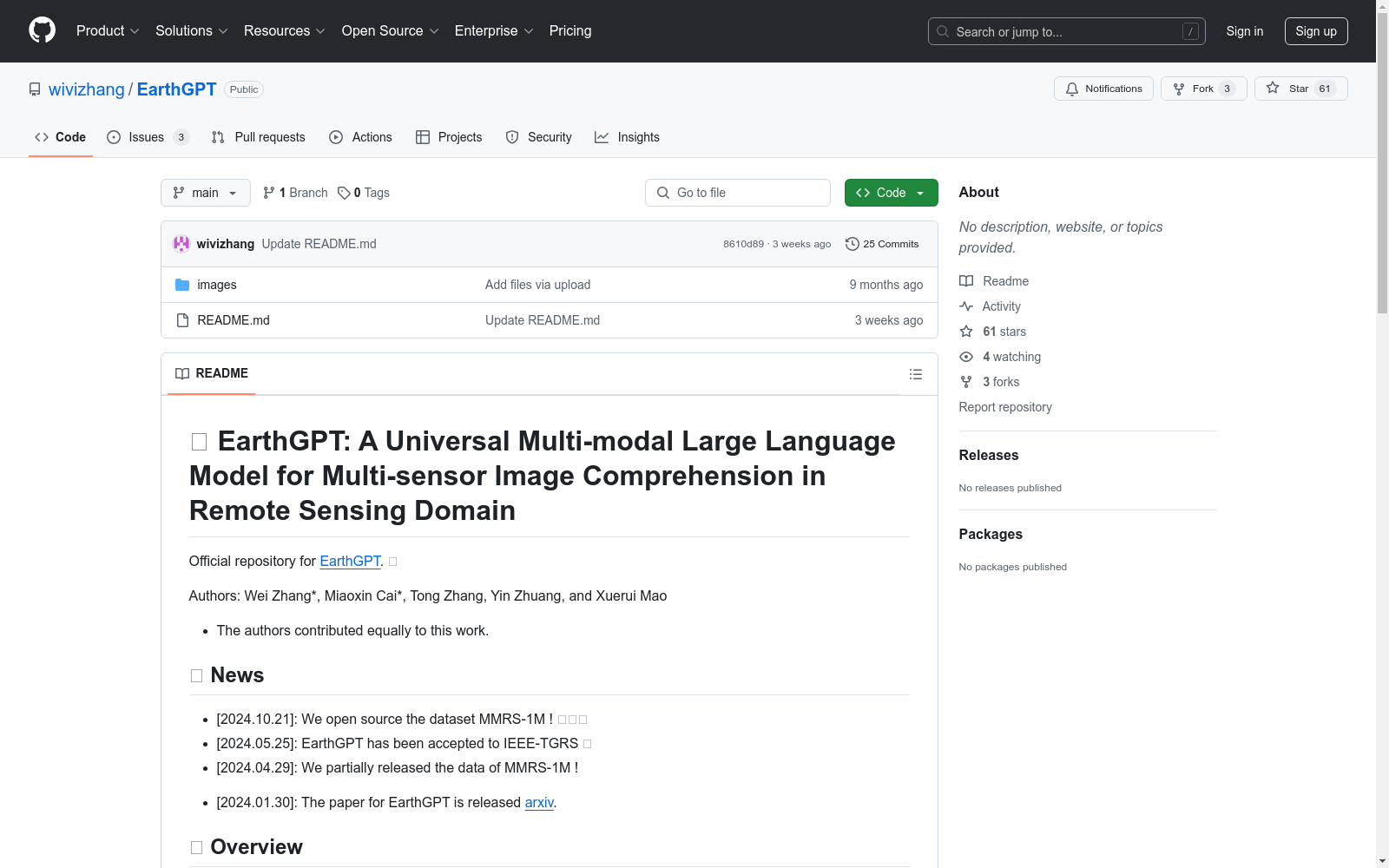
Task: Click the Notifications button
Action: click(x=1103, y=89)
